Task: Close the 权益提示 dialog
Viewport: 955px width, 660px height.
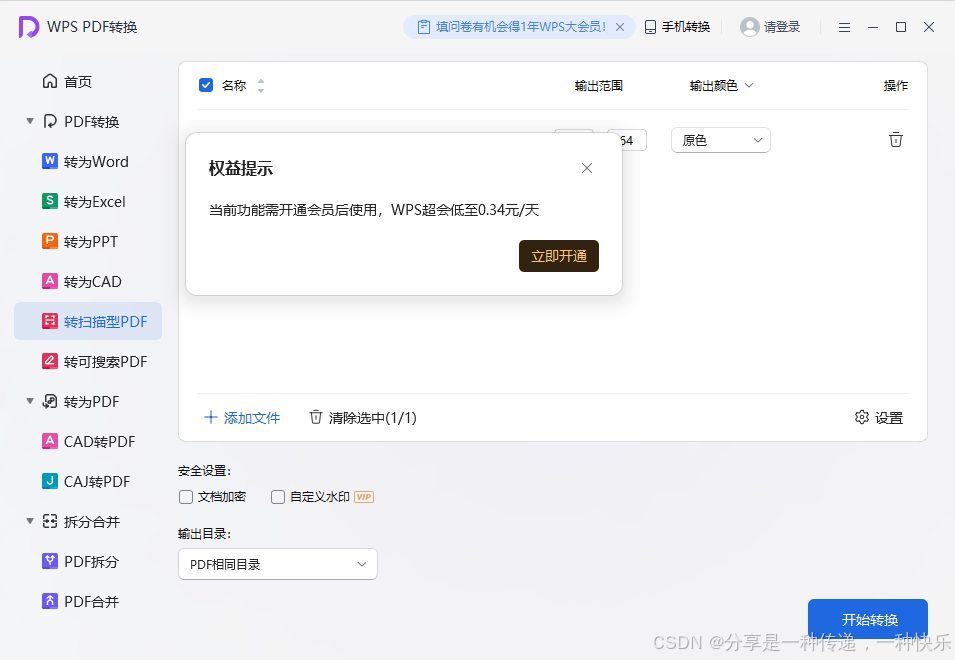Action: (x=587, y=168)
